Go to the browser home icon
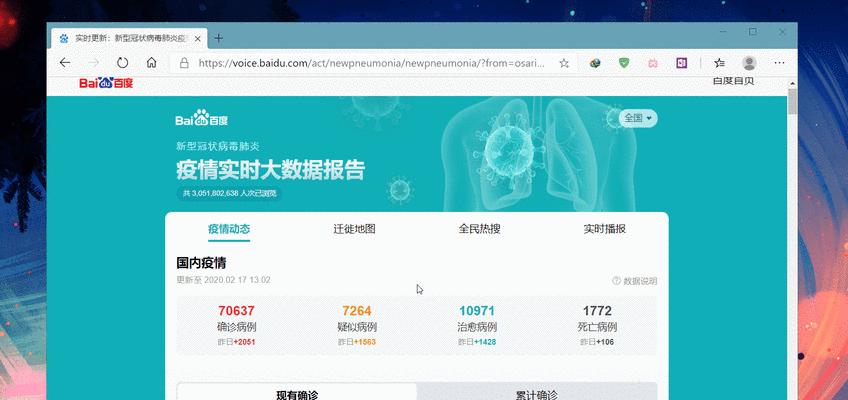The image size is (848, 400). click(151, 63)
